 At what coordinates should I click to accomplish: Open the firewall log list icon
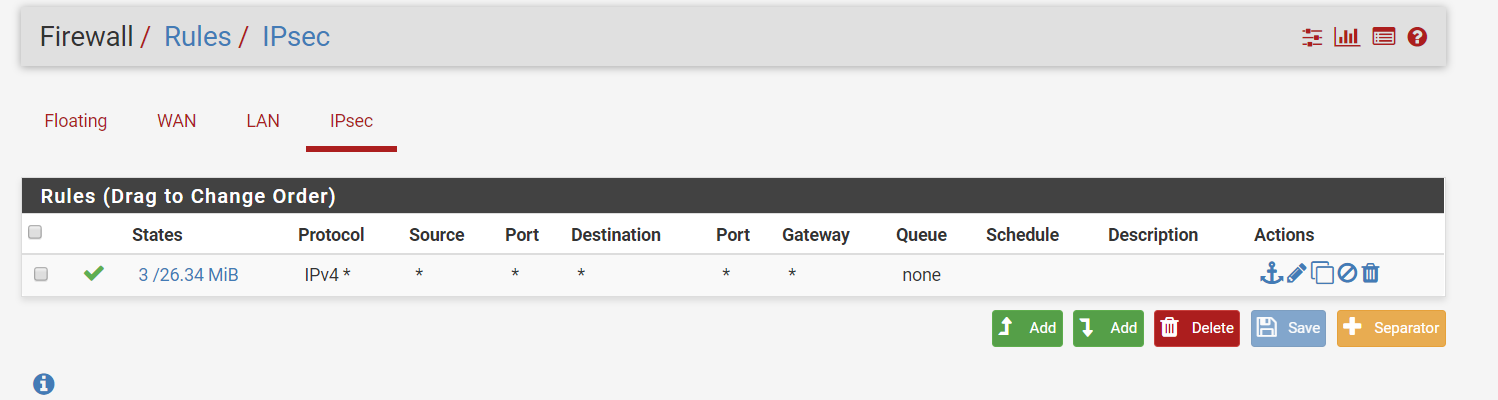click(1383, 38)
